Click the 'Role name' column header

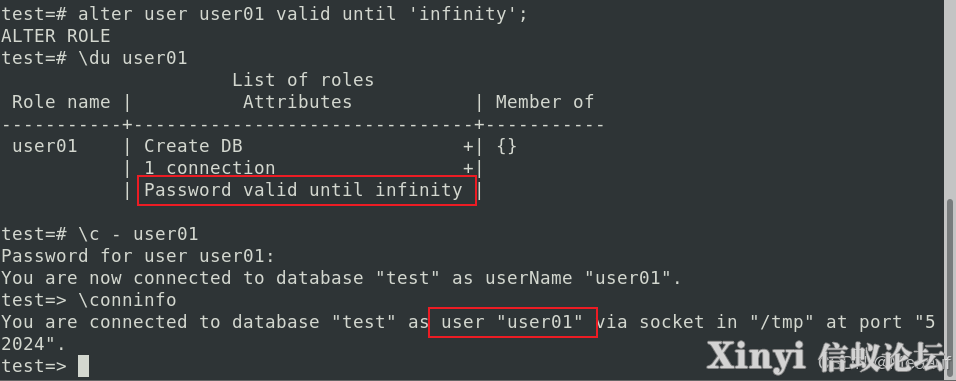click(61, 102)
